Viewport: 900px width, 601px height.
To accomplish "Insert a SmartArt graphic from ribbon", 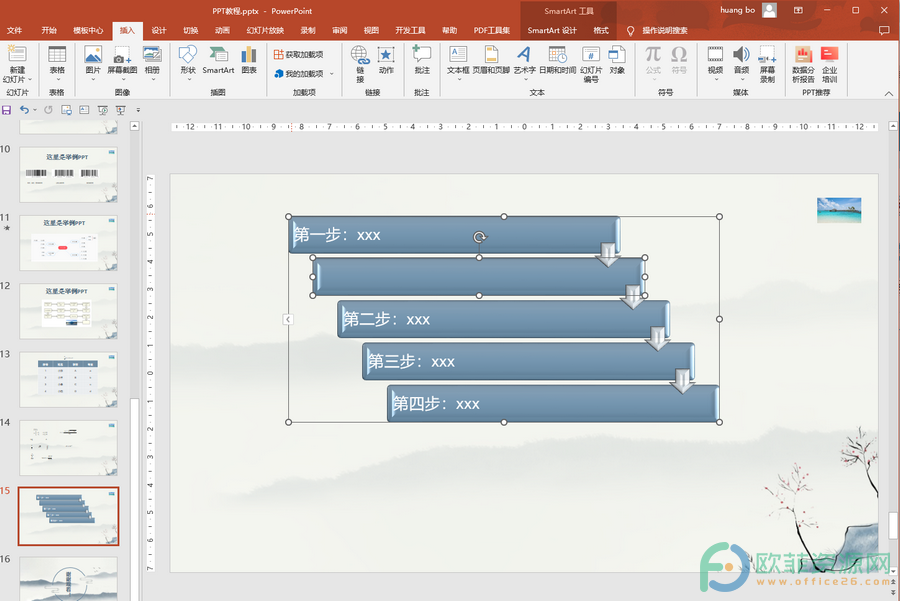I will click(x=218, y=60).
